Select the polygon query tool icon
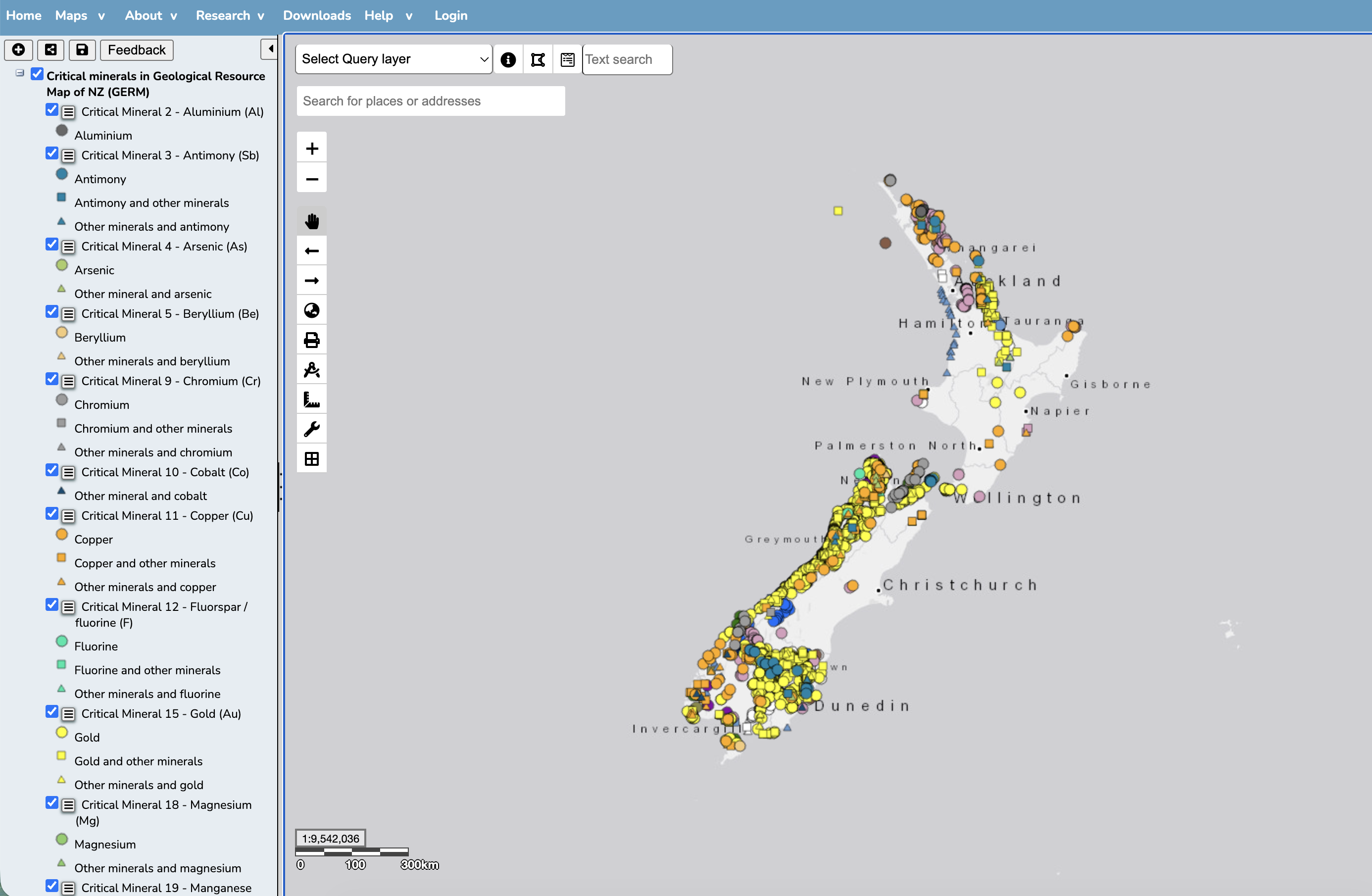This screenshot has width=1372, height=896. click(538, 59)
